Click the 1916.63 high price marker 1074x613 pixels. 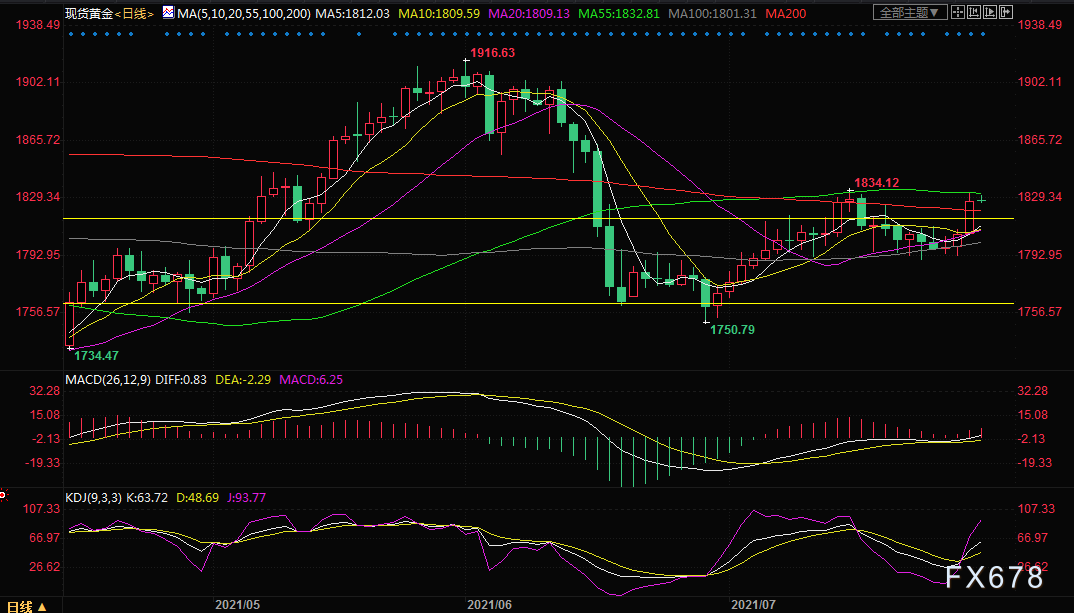492,53
